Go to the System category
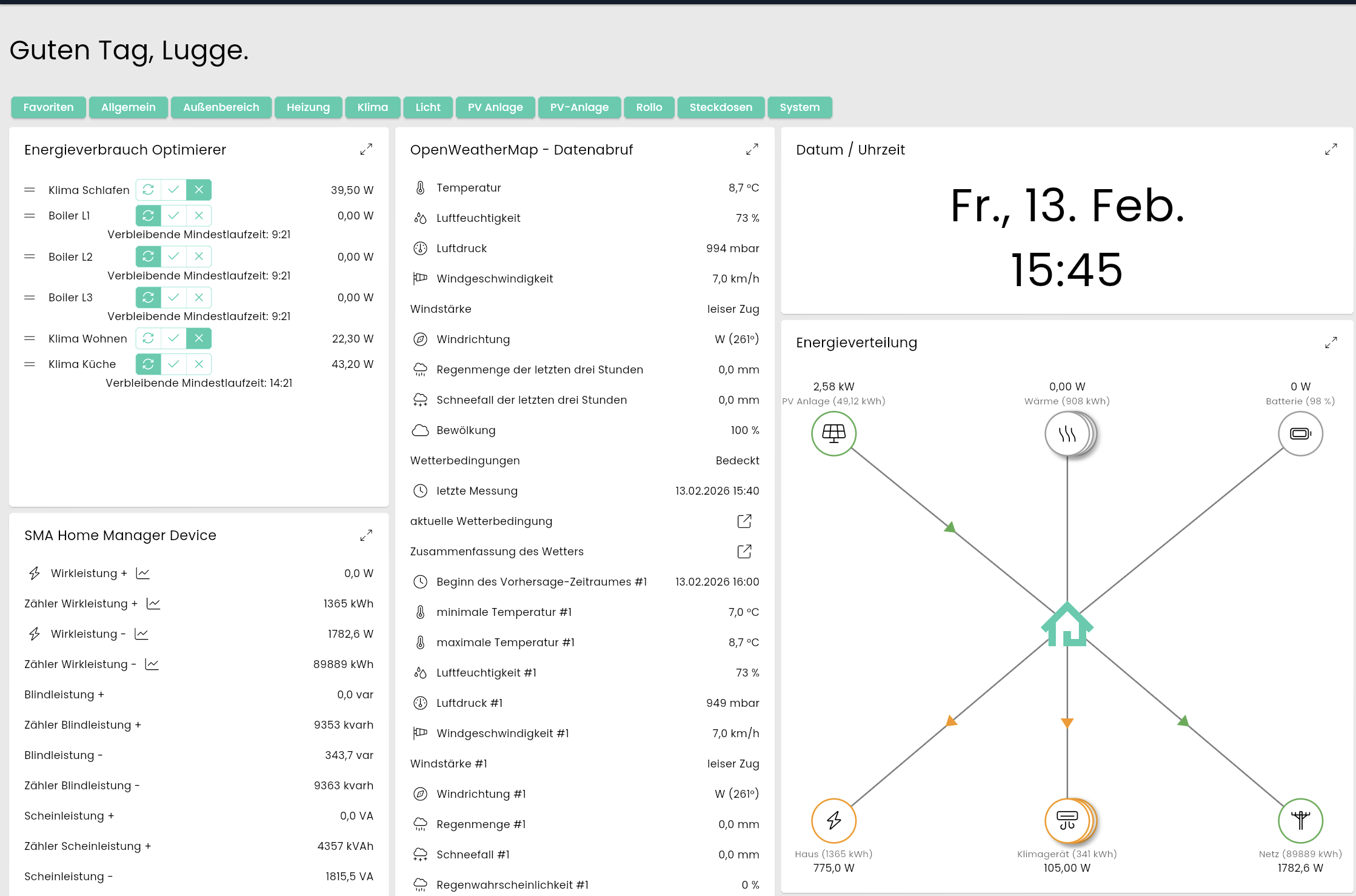 coord(800,107)
